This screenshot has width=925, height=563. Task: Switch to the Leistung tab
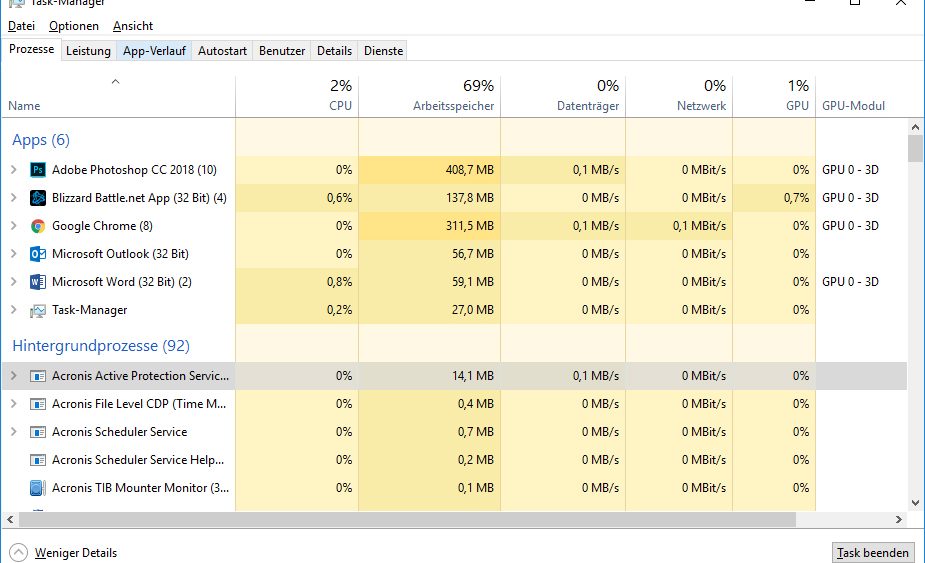coord(88,51)
